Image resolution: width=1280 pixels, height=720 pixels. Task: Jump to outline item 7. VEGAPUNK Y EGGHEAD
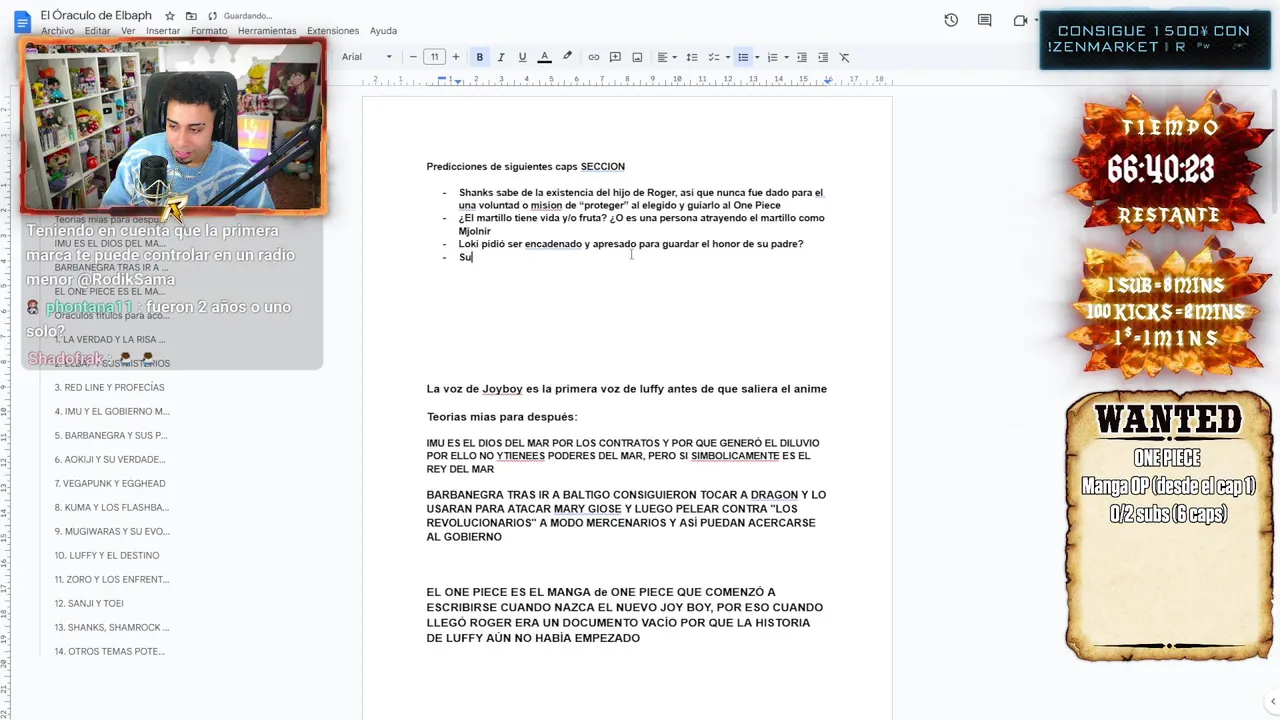[x=110, y=483]
